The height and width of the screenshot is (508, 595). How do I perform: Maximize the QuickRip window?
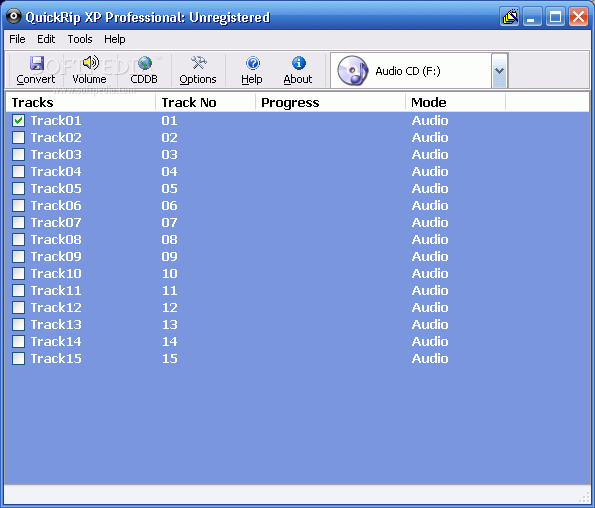[555, 17]
